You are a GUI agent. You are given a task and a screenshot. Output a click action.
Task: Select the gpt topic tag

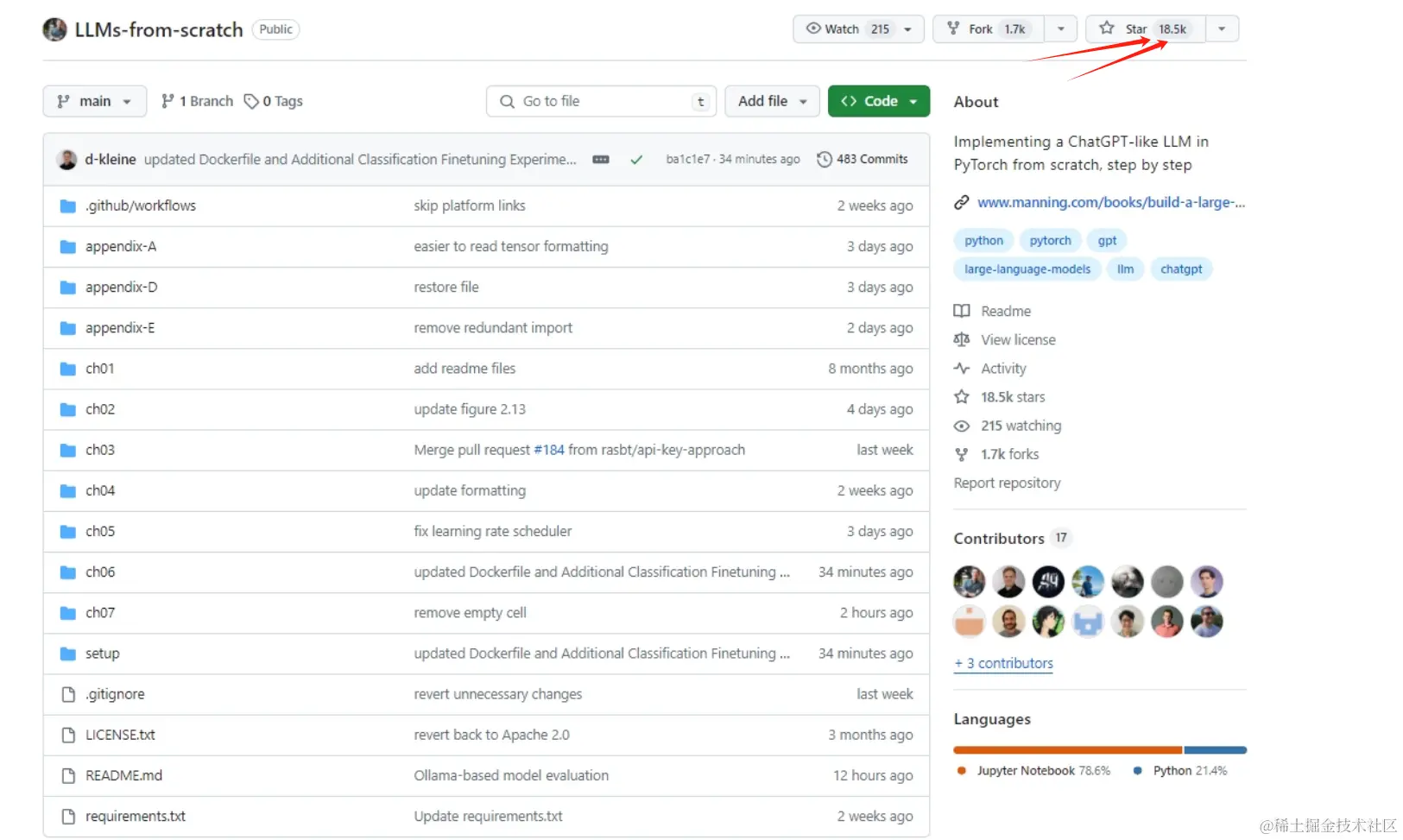1107,241
